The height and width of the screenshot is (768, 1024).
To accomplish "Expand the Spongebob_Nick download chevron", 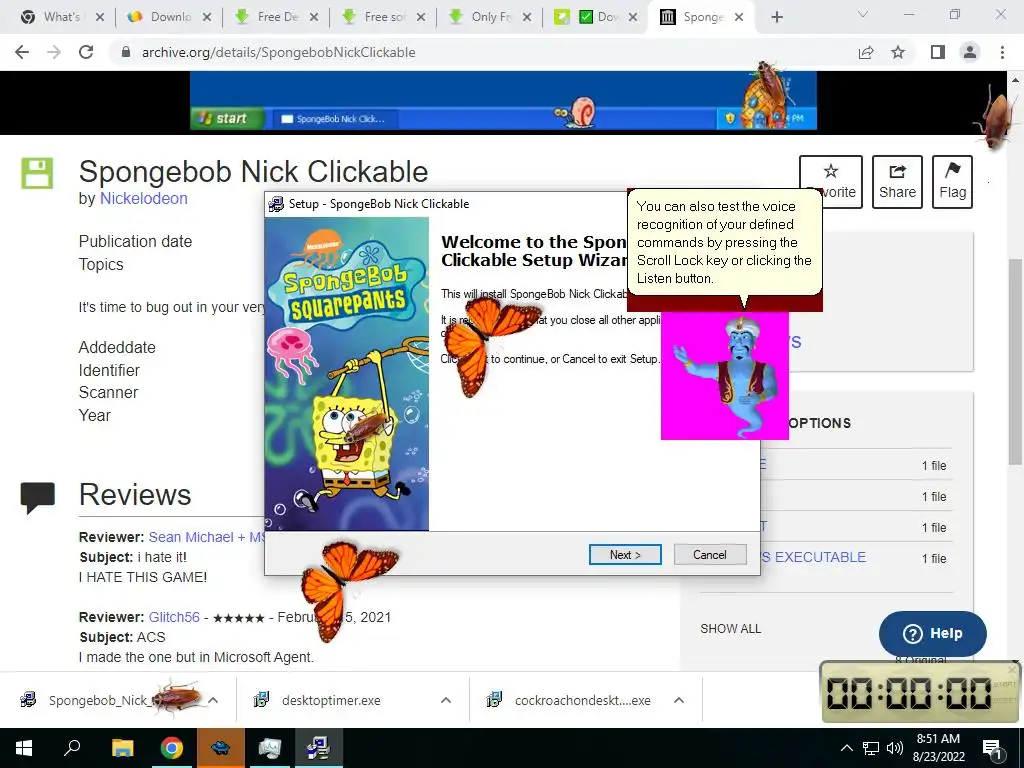I will 213,700.
